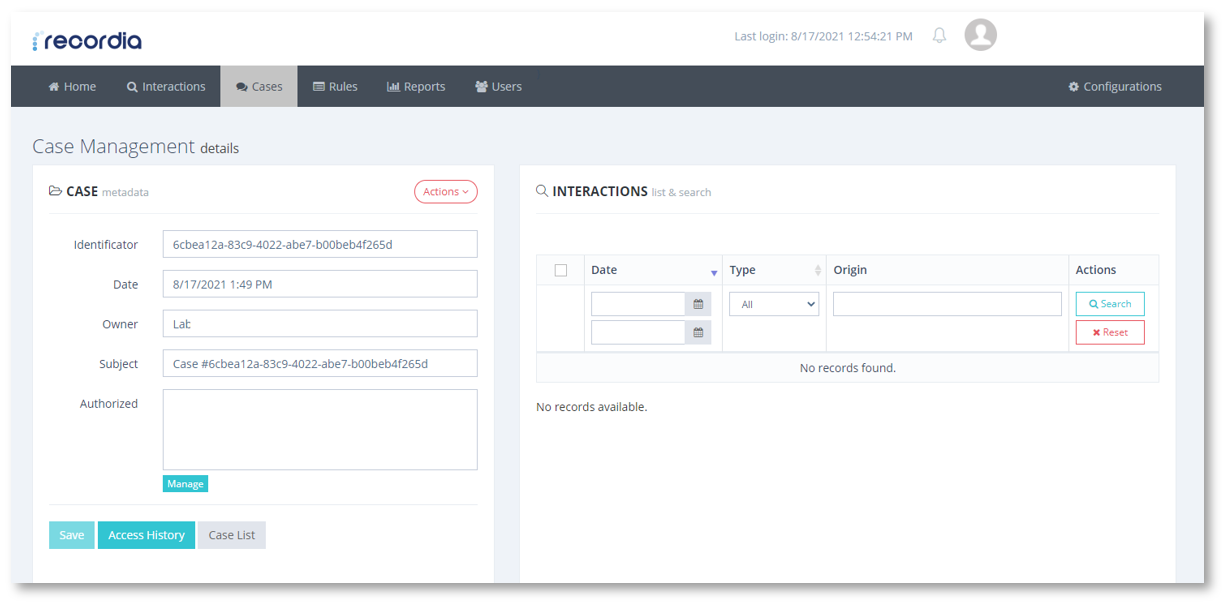Open the Type filter dropdown

coord(774,304)
